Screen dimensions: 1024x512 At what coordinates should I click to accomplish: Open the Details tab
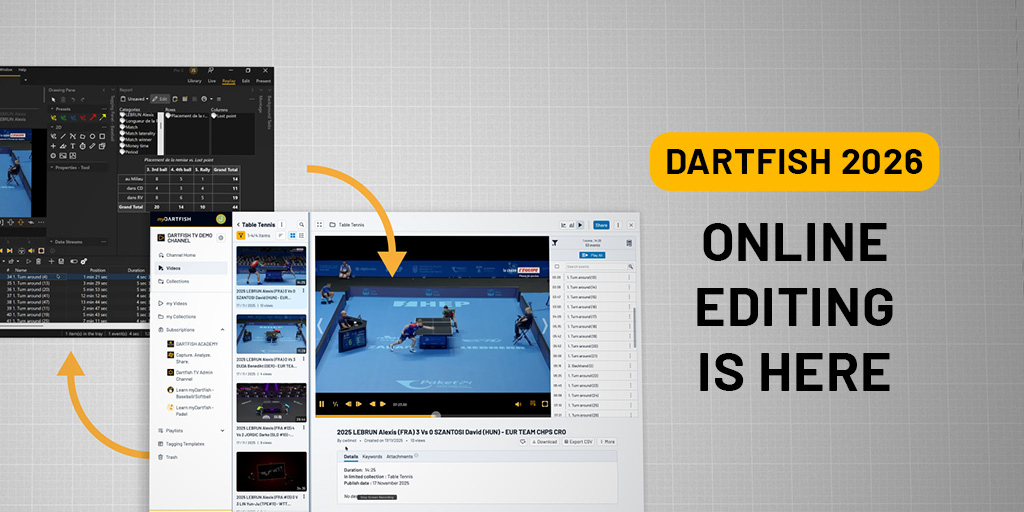point(351,456)
